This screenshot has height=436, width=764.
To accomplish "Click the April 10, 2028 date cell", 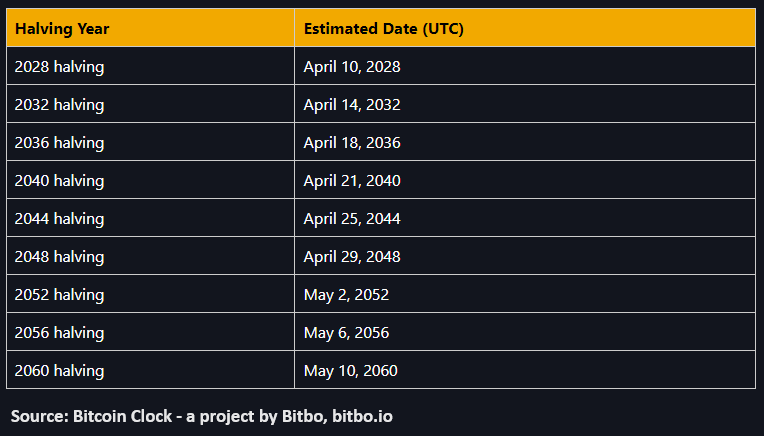I will [x=352, y=67].
